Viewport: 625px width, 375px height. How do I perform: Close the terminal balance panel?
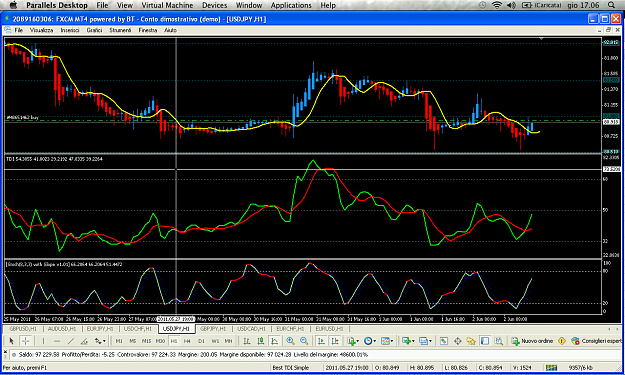(x=5, y=352)
